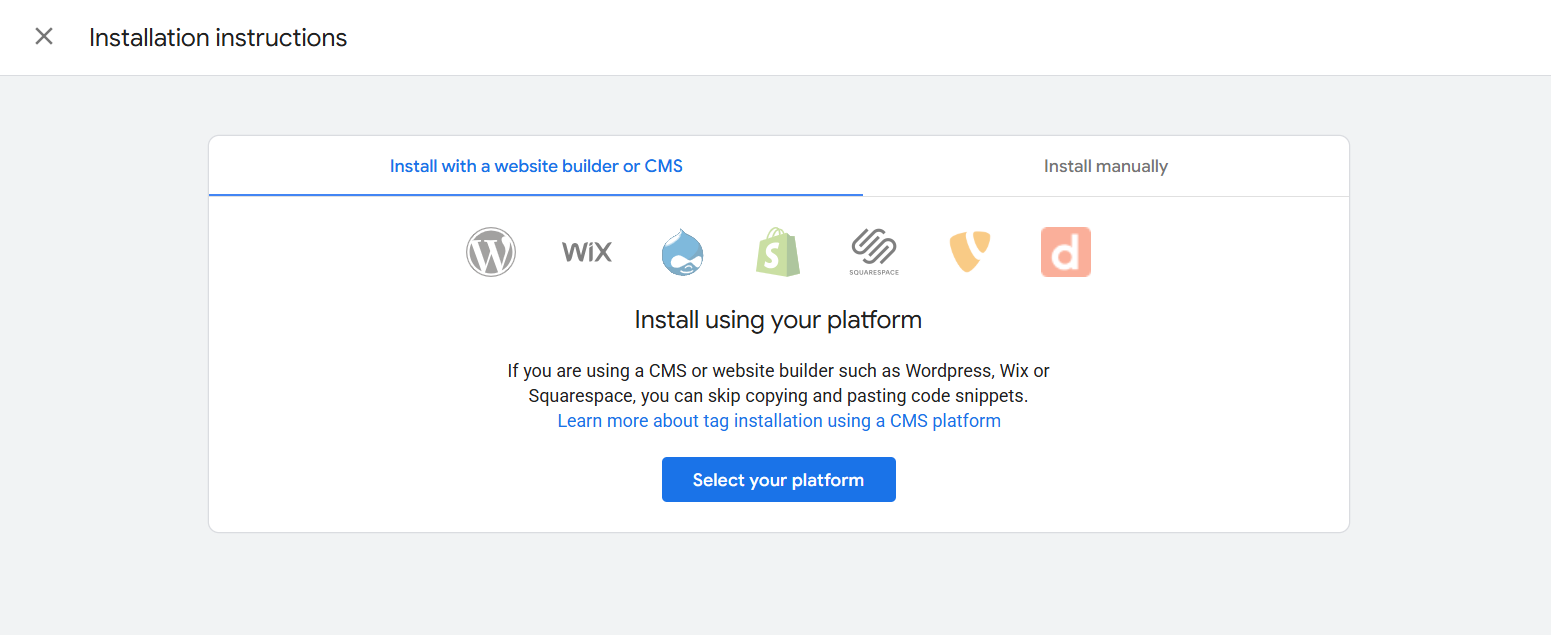Click the paragraph starting 'If you are using a CMS'
1551x635 pixels.
click(779, 383)
